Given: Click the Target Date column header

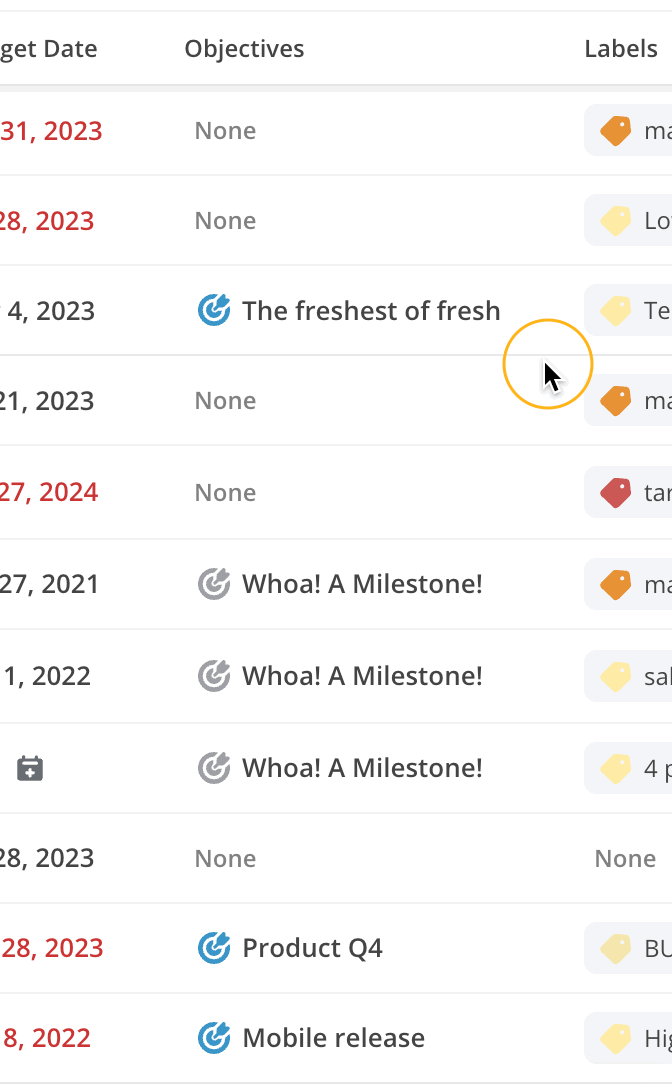Looking at the screenshot, I should 48,49.
